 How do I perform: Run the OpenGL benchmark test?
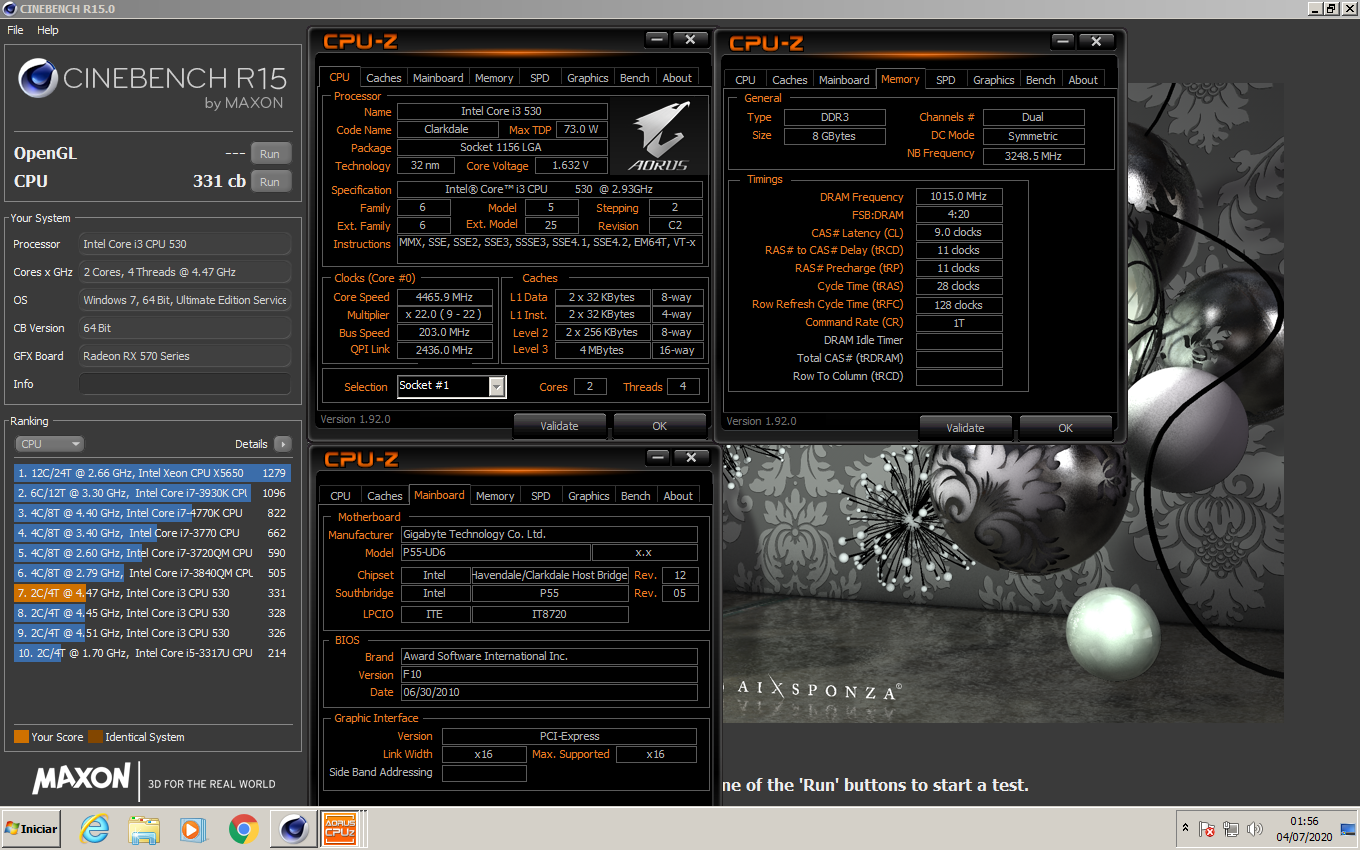click(x=270, y=154)
